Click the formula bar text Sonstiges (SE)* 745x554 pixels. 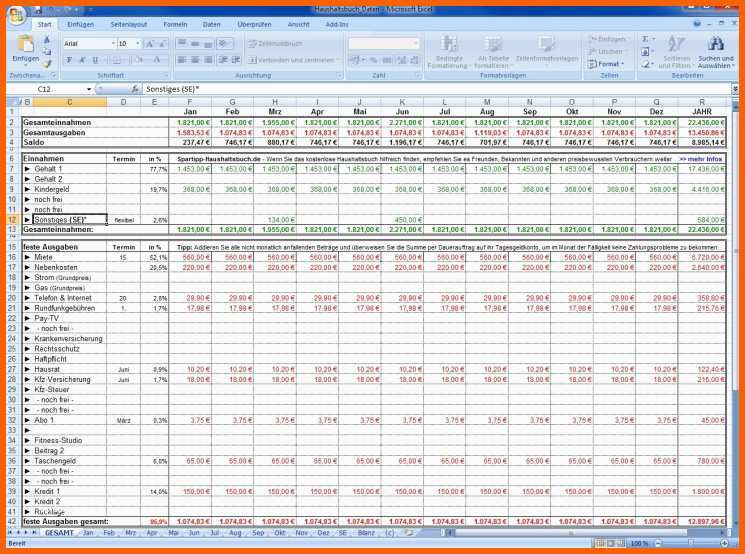tap(173, 89)
